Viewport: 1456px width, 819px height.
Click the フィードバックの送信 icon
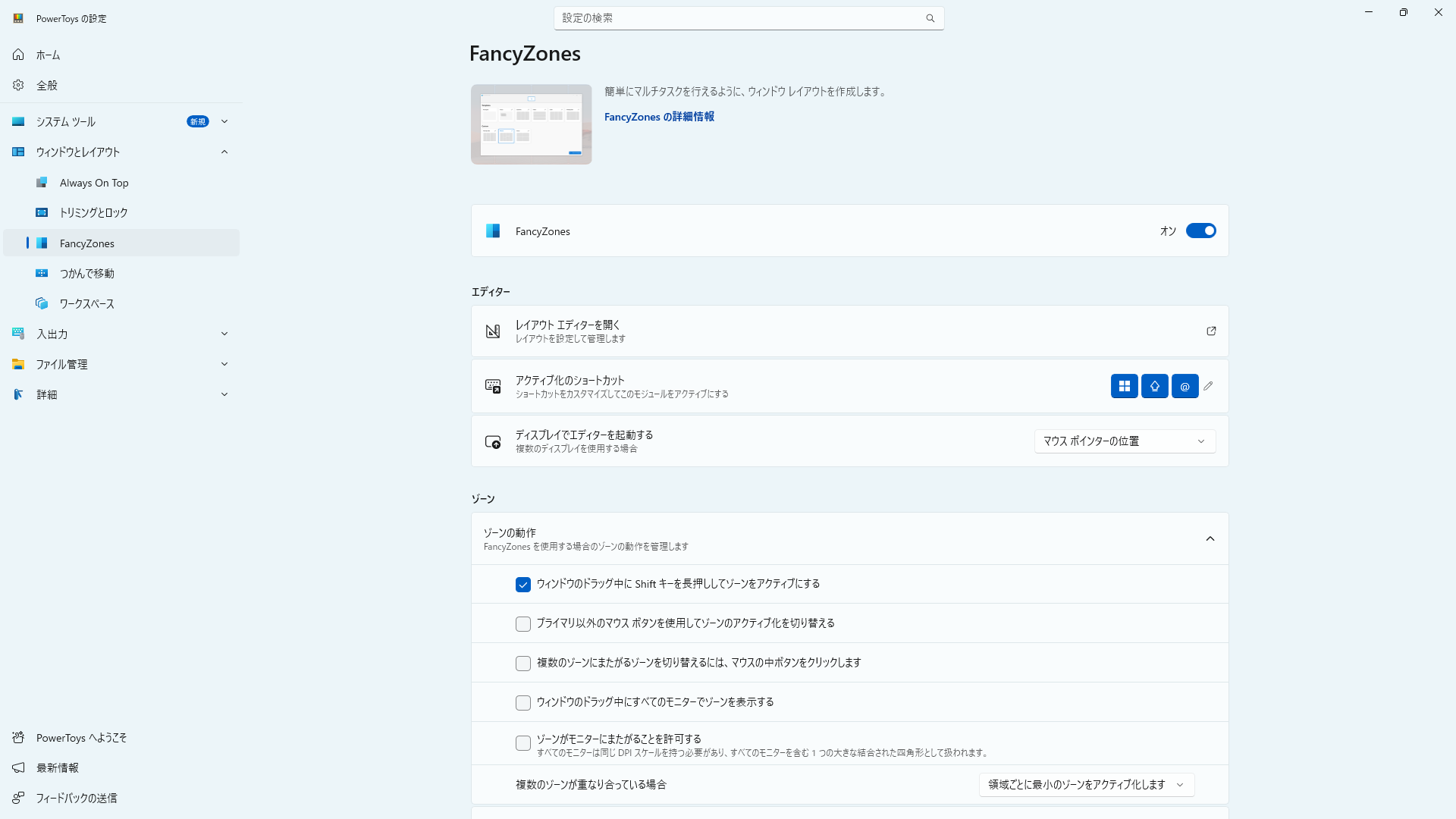click(18, 799)
